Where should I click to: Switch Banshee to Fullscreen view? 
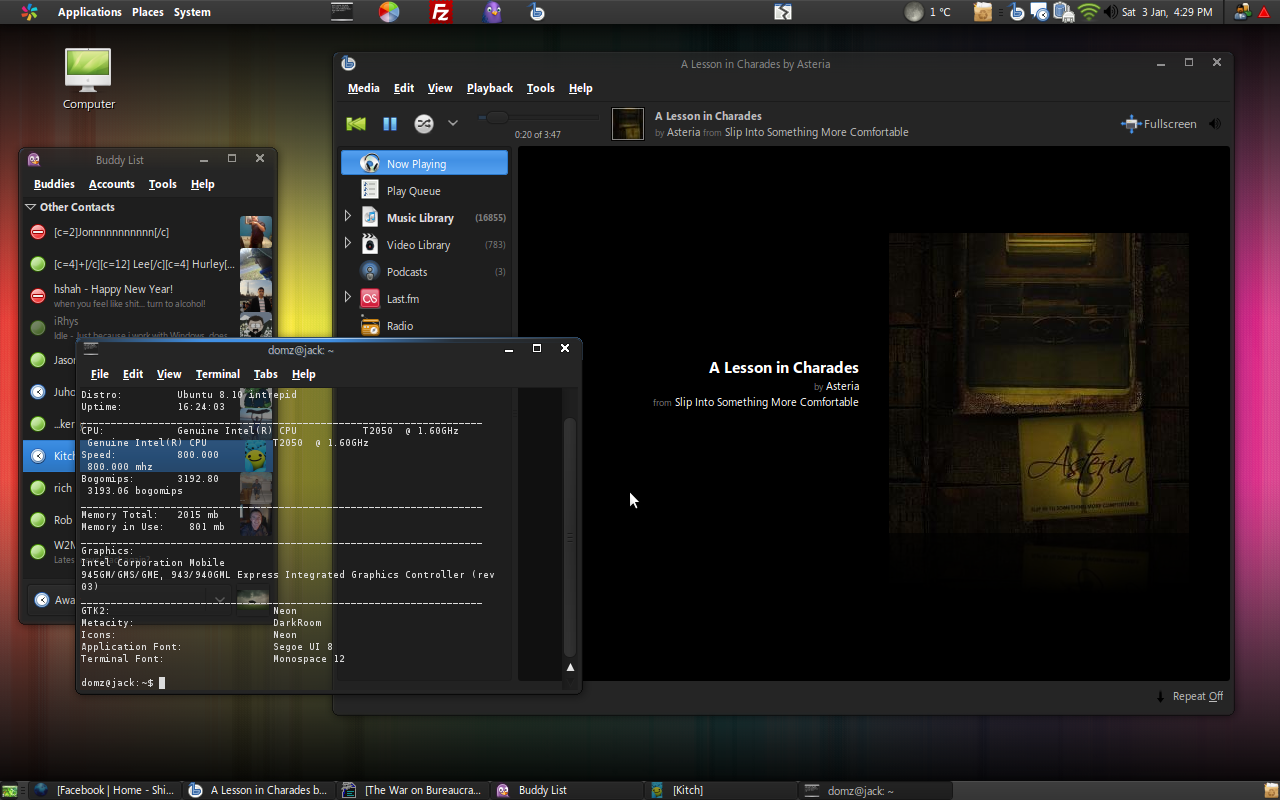pyautogui.click(x=1159, y=124)
